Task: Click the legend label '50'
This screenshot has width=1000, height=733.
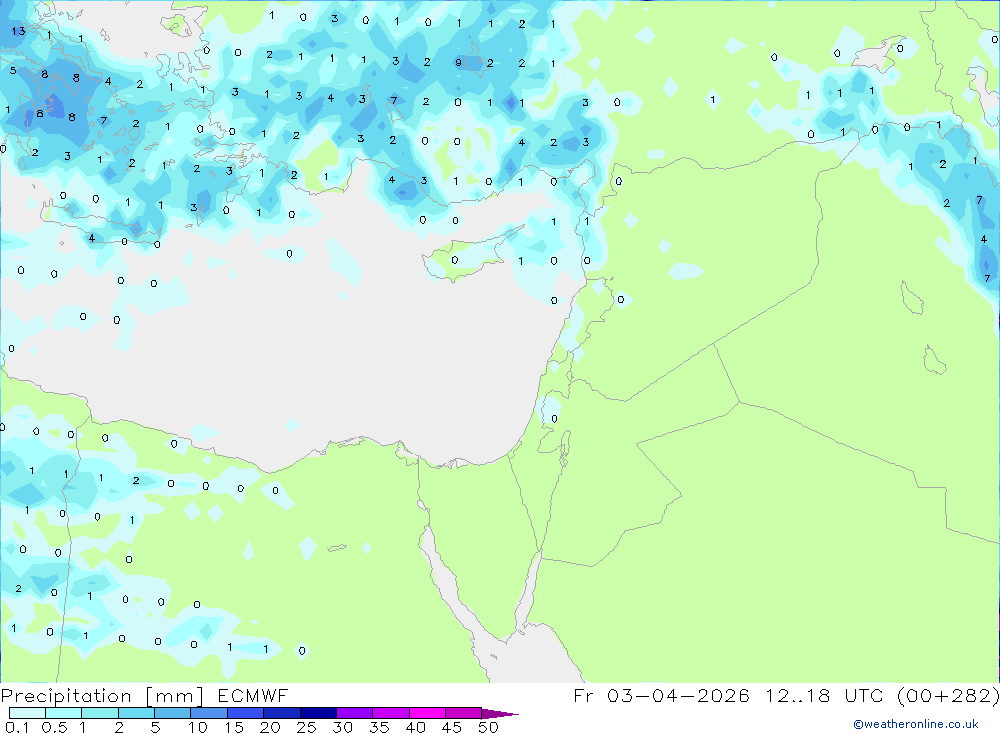Action: (x=488, y=727)
